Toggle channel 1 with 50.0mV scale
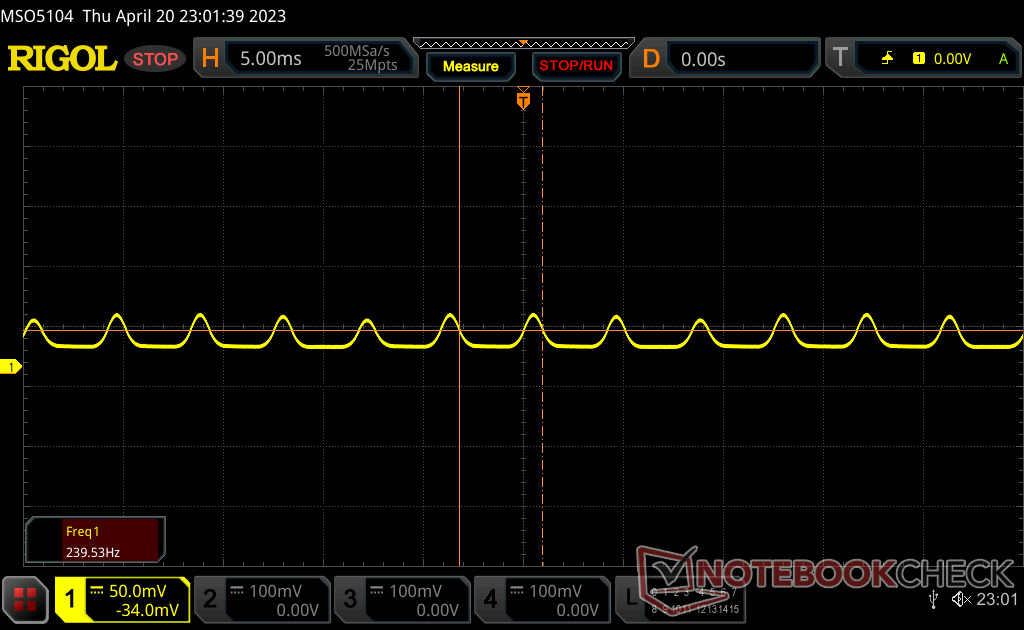 click(x=123, y=600)
